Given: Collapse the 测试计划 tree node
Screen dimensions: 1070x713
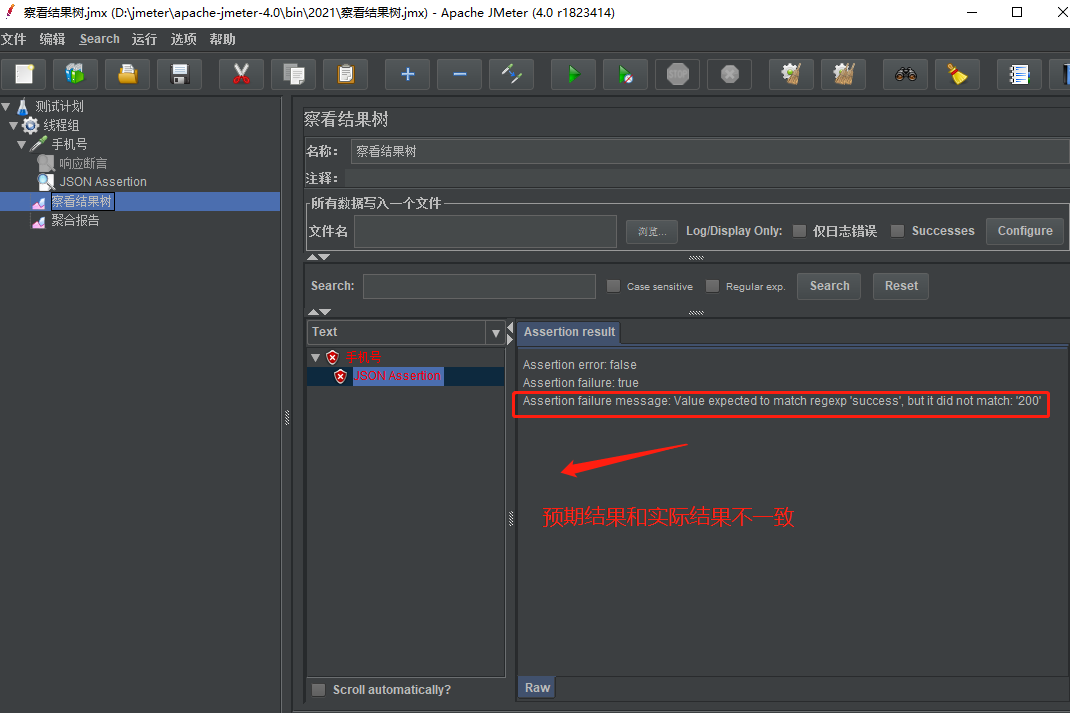Looking at the screenshot, I should [6, 106].
